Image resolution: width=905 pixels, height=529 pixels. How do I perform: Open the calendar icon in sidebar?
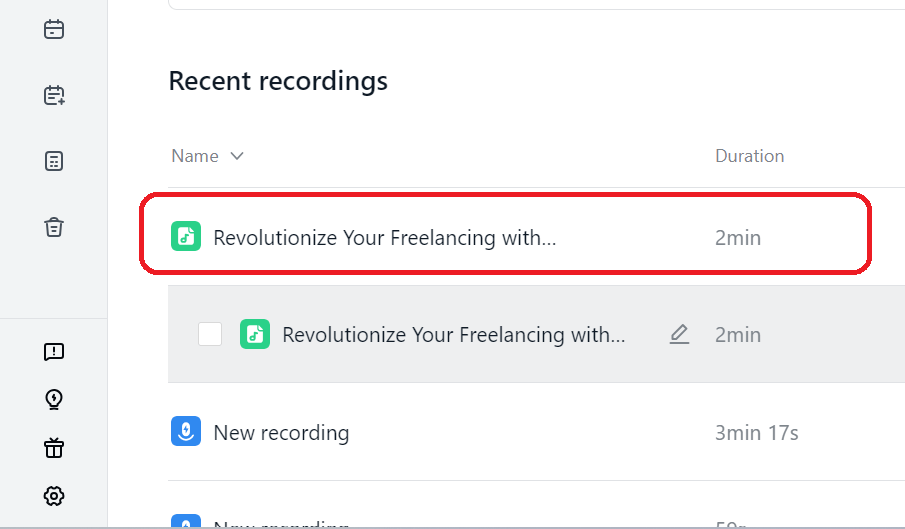pos(54,29)
